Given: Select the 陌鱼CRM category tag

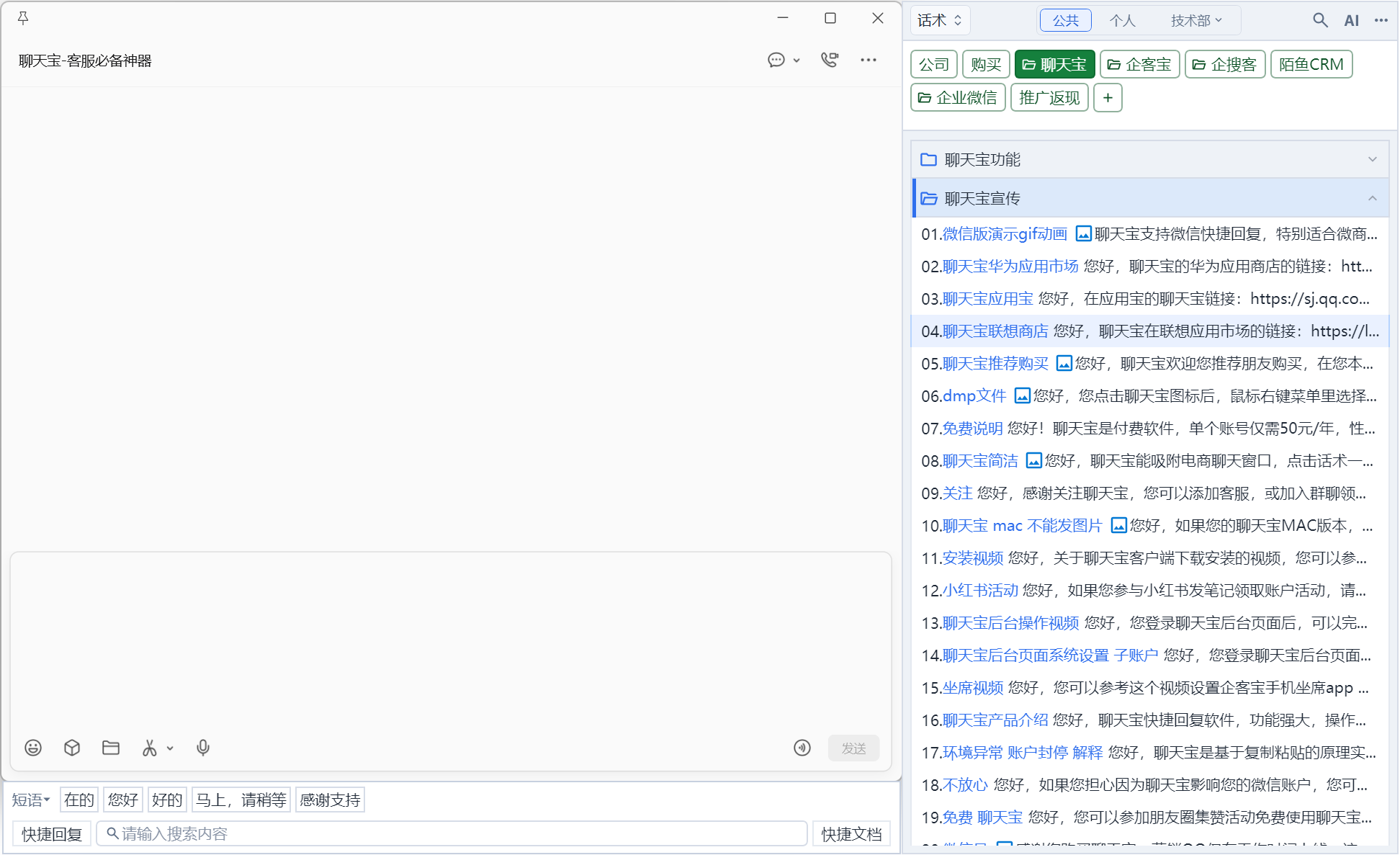Looking at the screenshot, I should (x=1311, y=64).
